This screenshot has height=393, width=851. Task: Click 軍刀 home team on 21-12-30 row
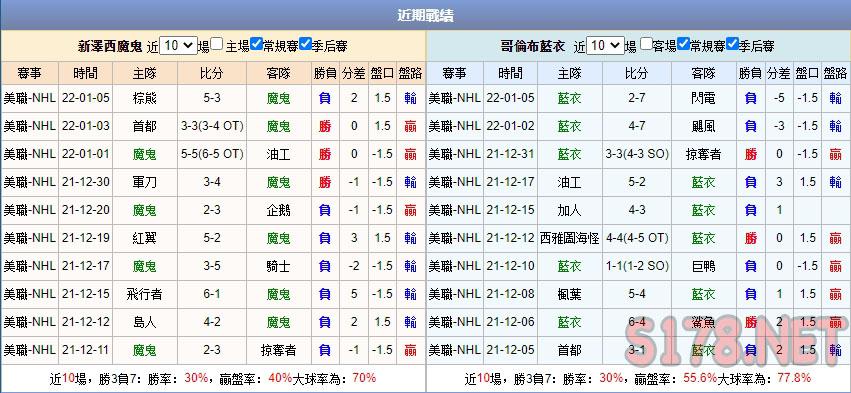[x=145, y=182]
